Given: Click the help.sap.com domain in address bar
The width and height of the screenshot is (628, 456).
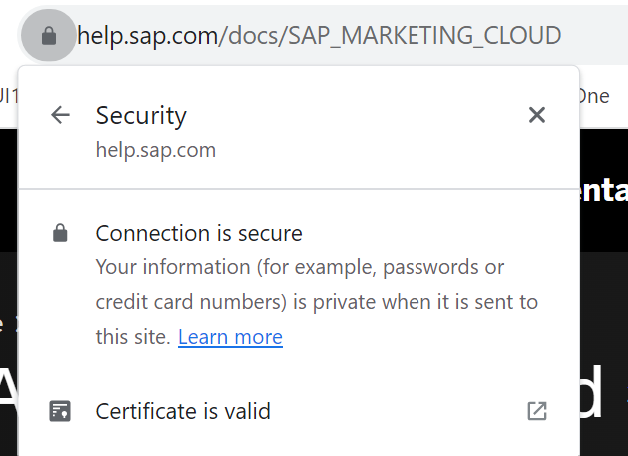Looking at the screenshot, I should click(147, 36).
